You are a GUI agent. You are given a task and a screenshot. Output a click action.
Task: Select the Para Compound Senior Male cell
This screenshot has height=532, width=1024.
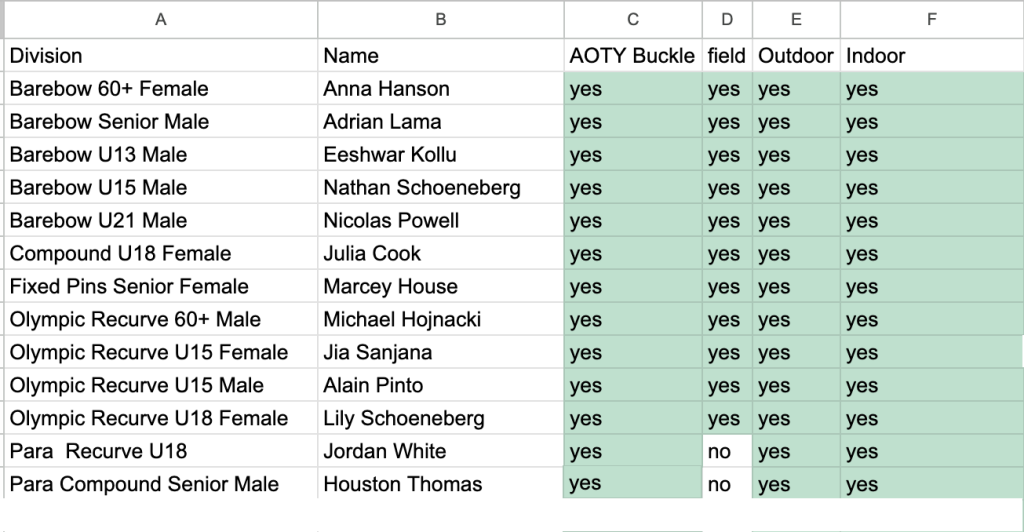(x=160, y=485)
